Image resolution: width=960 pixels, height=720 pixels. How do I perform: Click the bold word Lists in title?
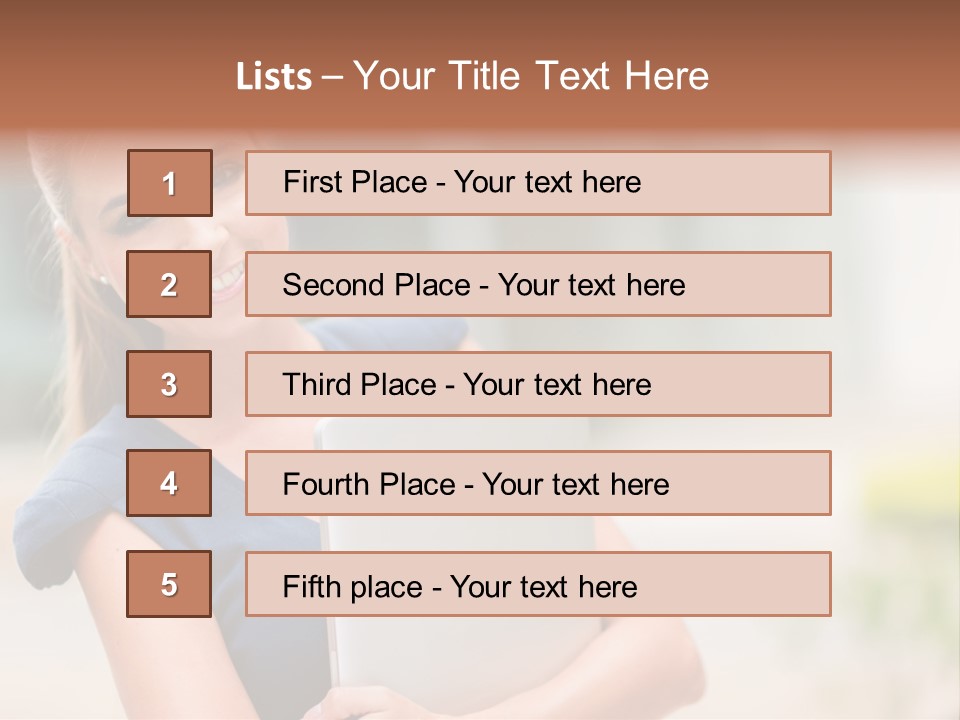(274, 77)
